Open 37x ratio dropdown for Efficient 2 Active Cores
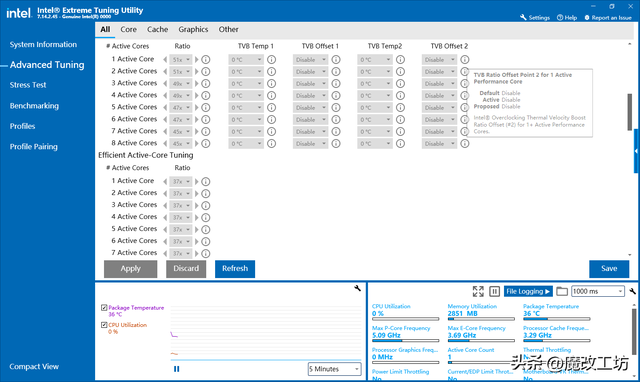The image size is (640, 382). 180,193
